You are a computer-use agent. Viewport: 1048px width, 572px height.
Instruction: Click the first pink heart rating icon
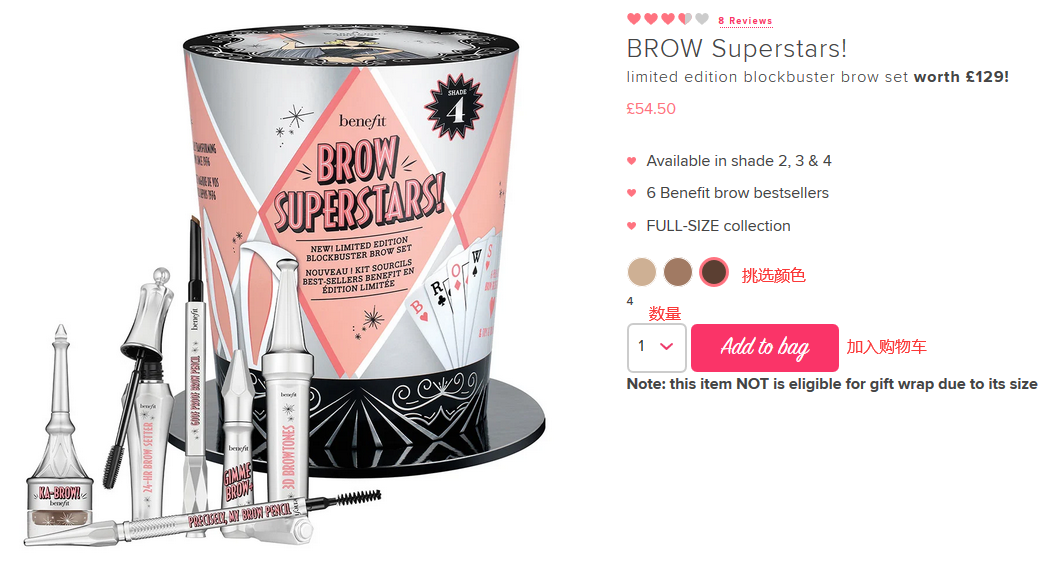634,19
